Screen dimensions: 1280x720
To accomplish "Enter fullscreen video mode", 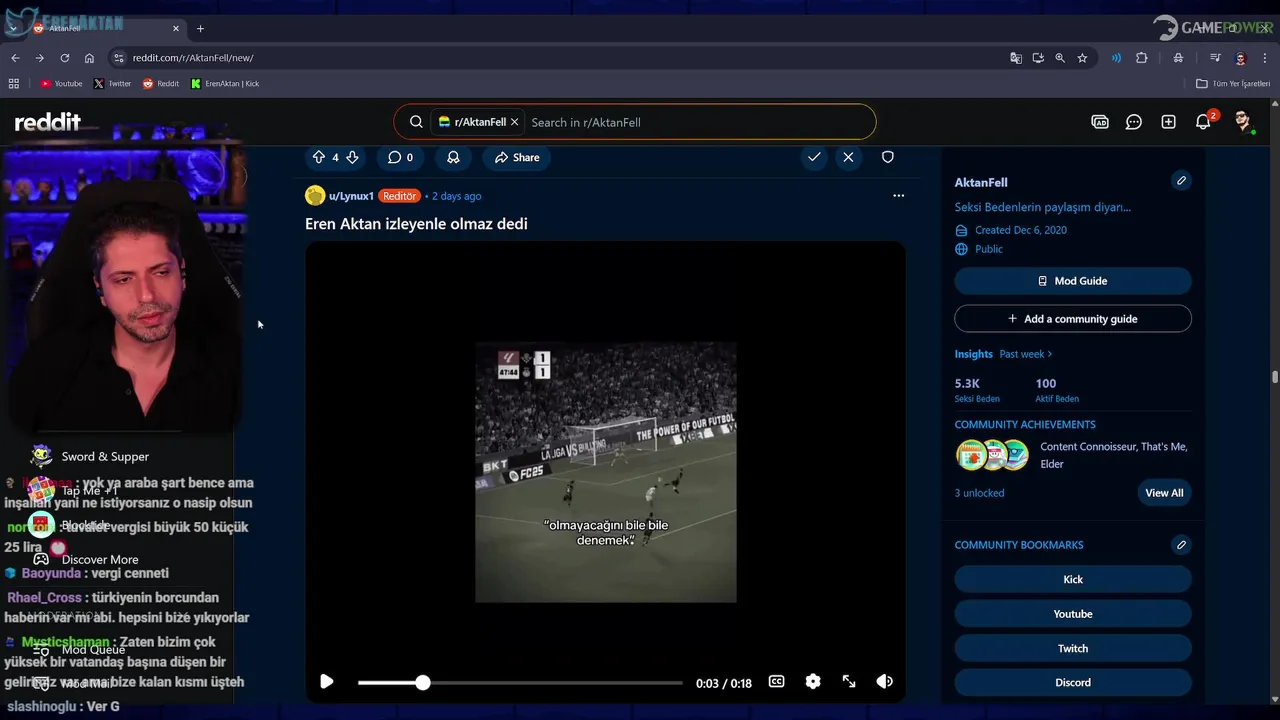I will tap(849, 682).
